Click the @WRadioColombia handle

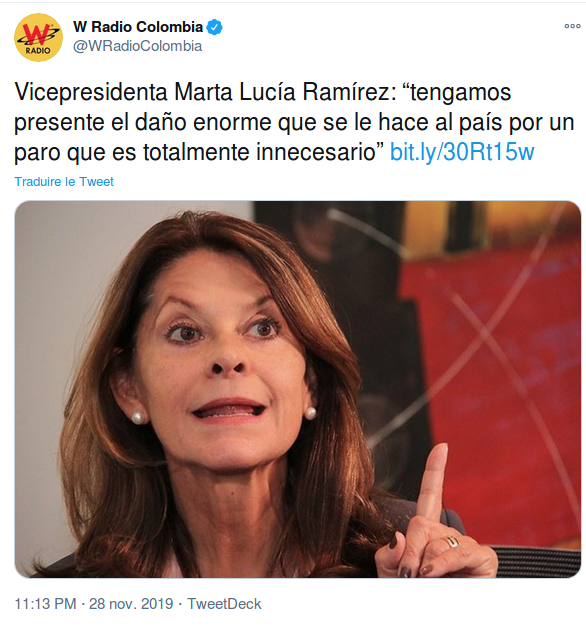point(137,46)
